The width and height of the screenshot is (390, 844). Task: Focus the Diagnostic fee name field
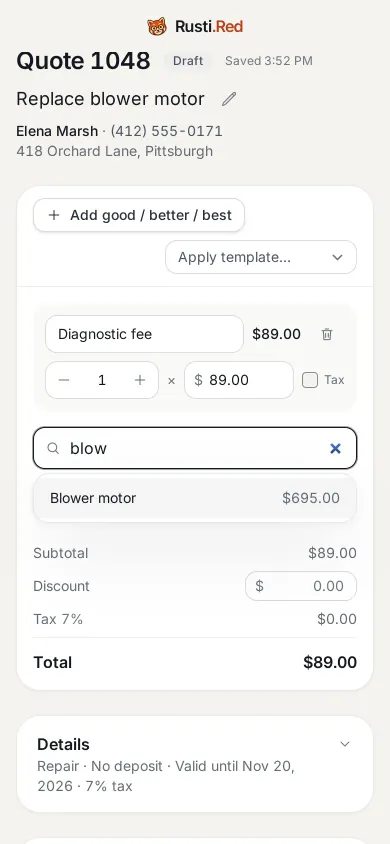coord(144,334)
